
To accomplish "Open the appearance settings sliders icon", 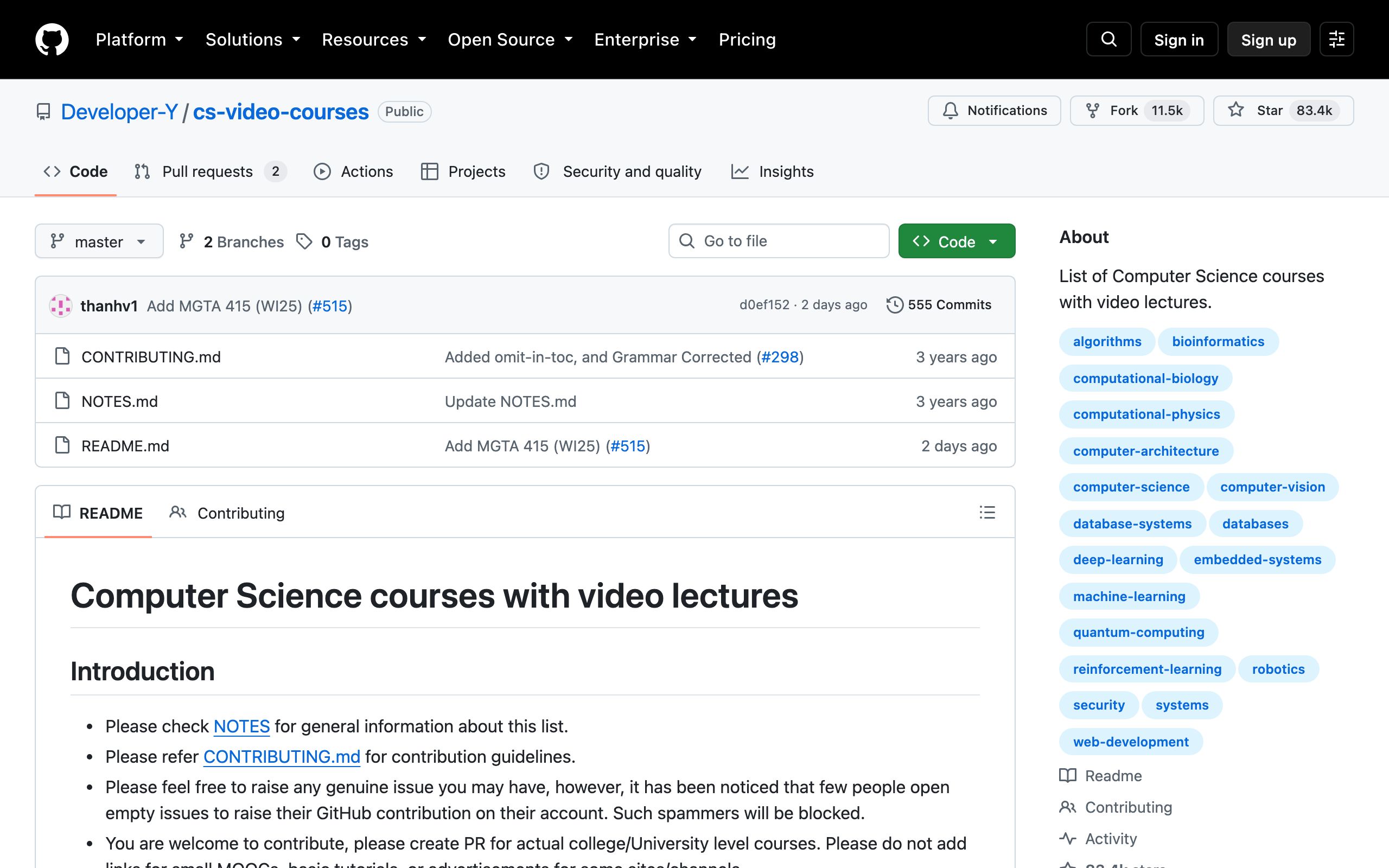I will pos(1336,39).
